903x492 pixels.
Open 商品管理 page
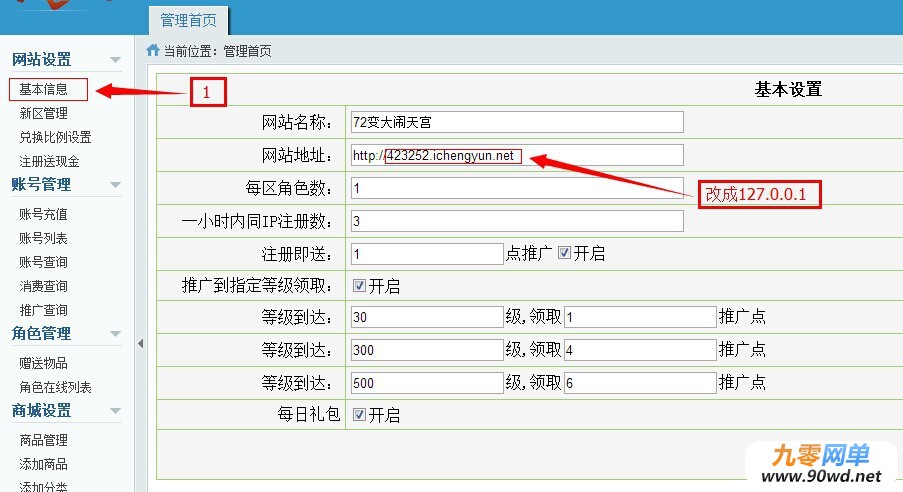(43, 440)
